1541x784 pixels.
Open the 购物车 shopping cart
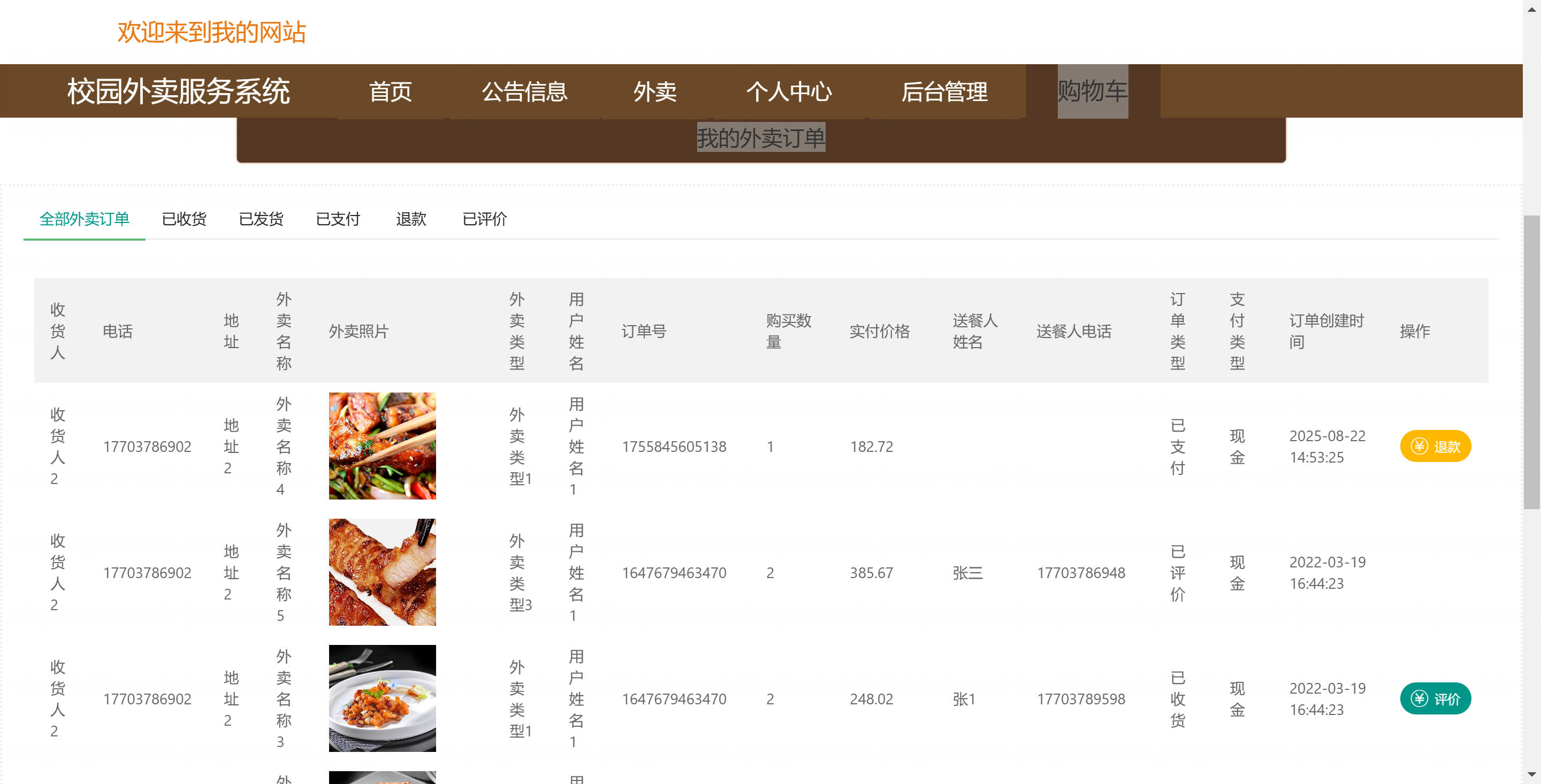tap(1092, 91)
